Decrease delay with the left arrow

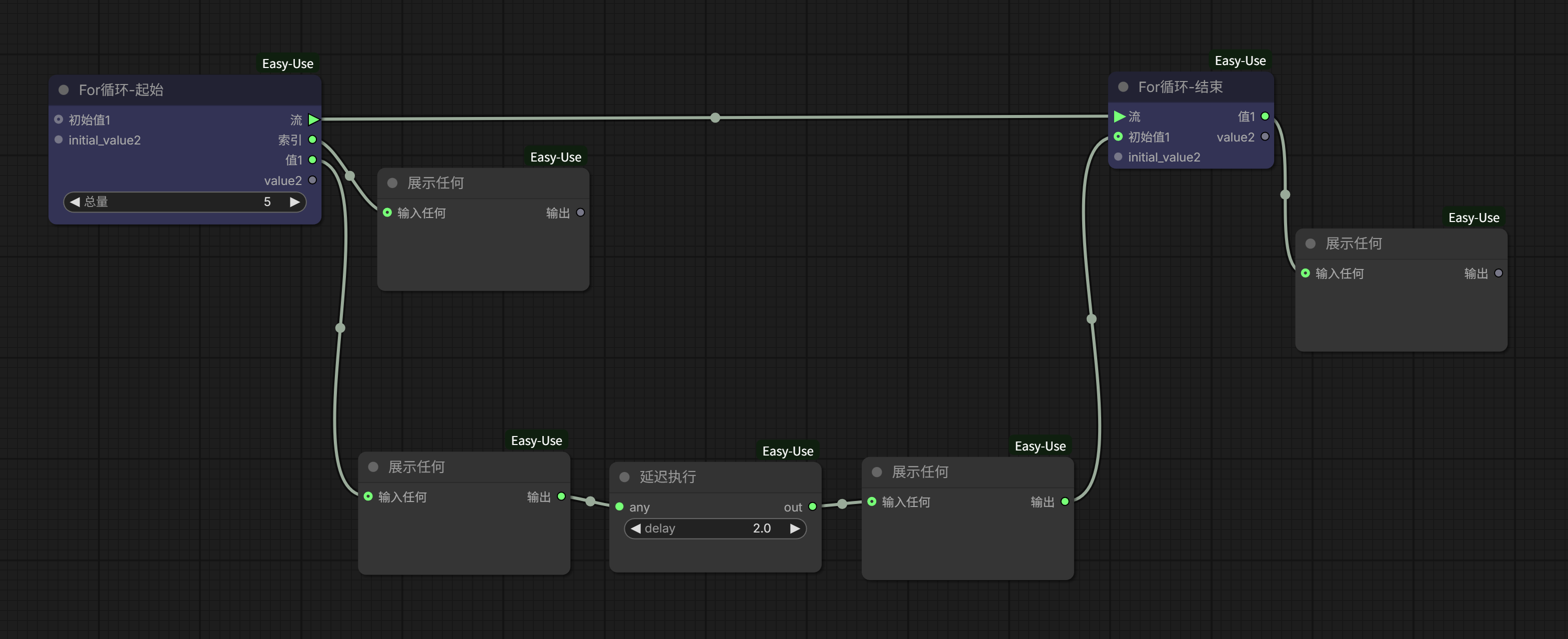pos(635,528)
